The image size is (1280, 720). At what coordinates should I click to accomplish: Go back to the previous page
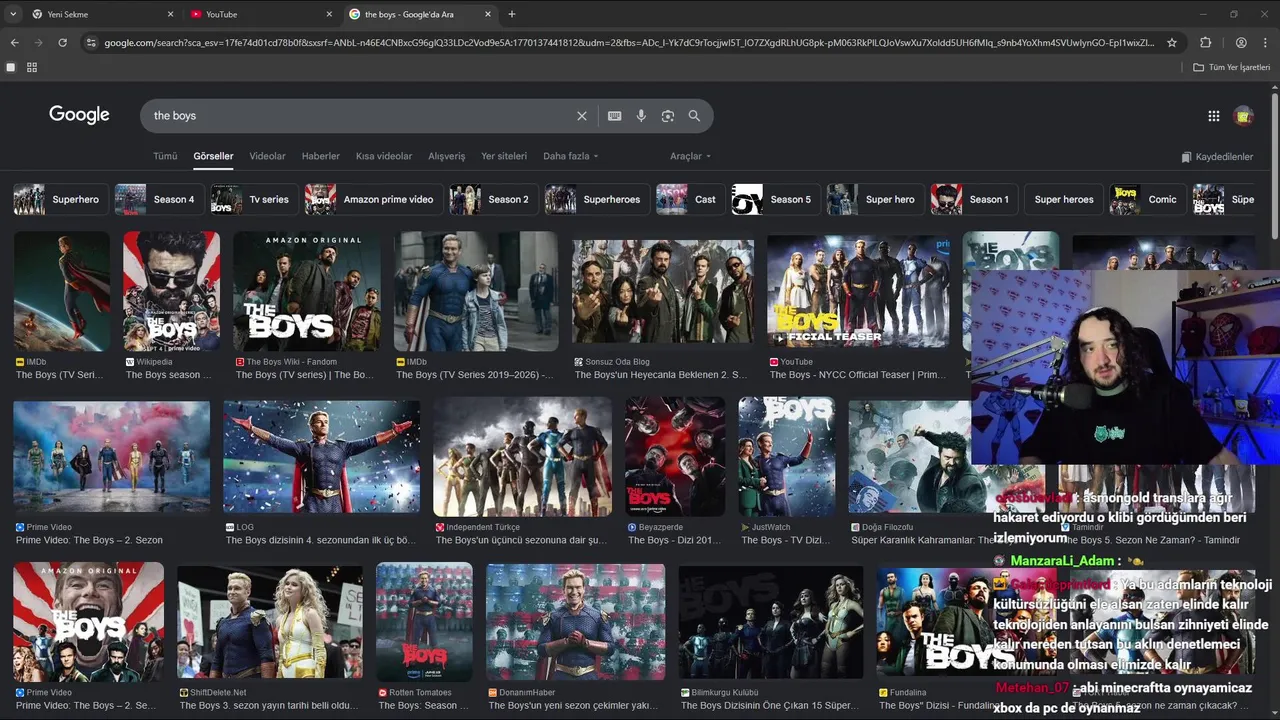[14, 43]
